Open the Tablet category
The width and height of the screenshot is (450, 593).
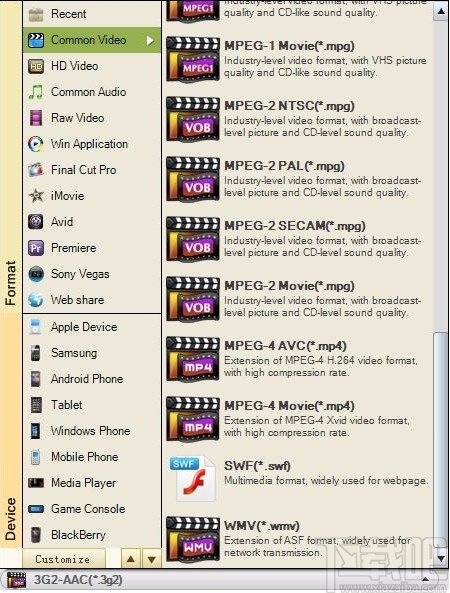coord(92,405)
